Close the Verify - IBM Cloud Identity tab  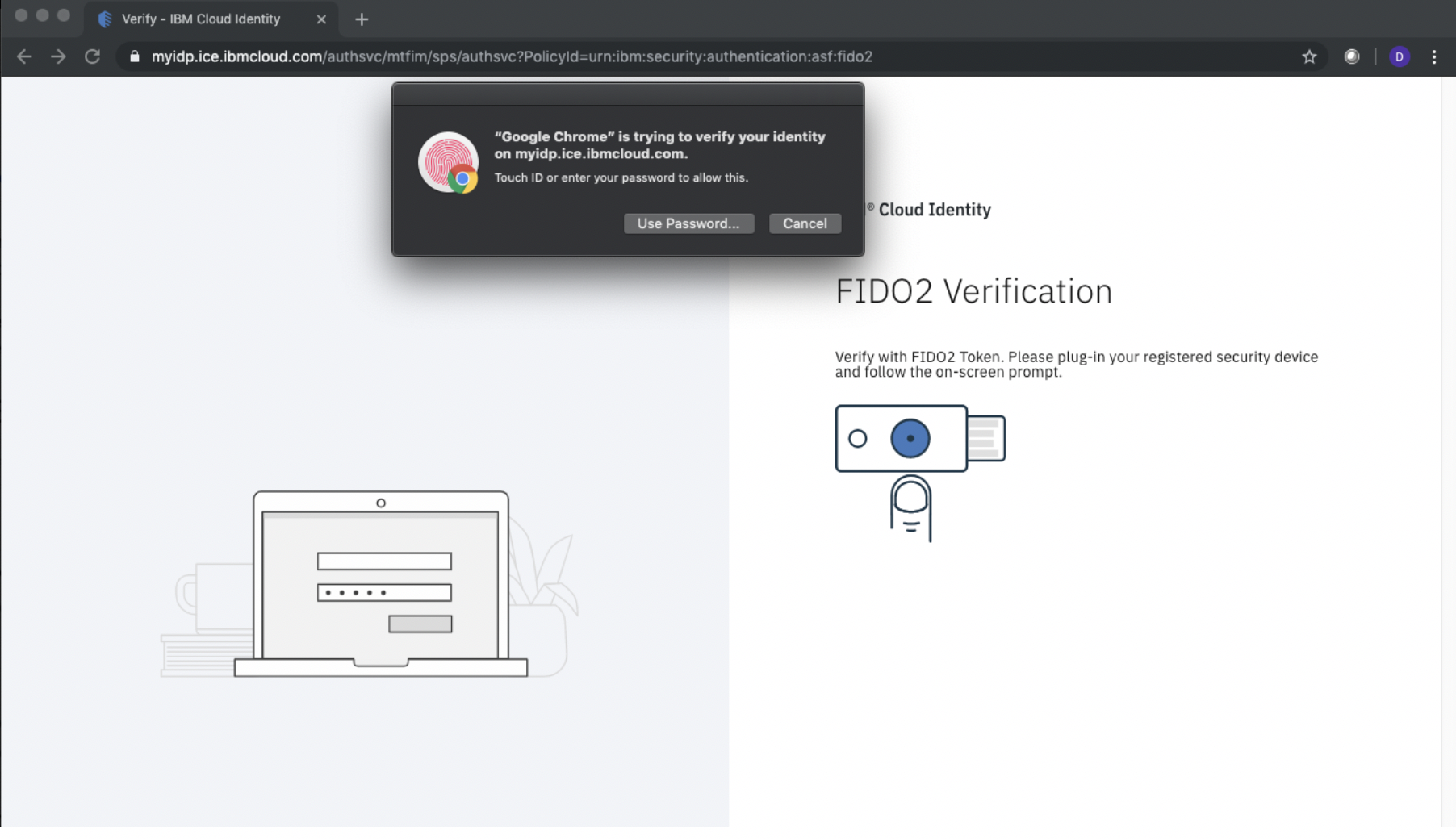321,19
